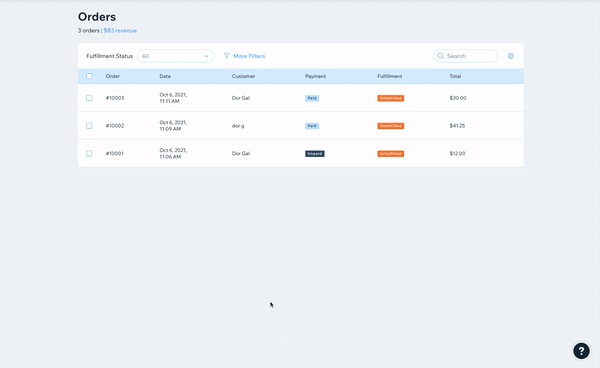
Task: Open order #10001
Action: pos(114,153)
